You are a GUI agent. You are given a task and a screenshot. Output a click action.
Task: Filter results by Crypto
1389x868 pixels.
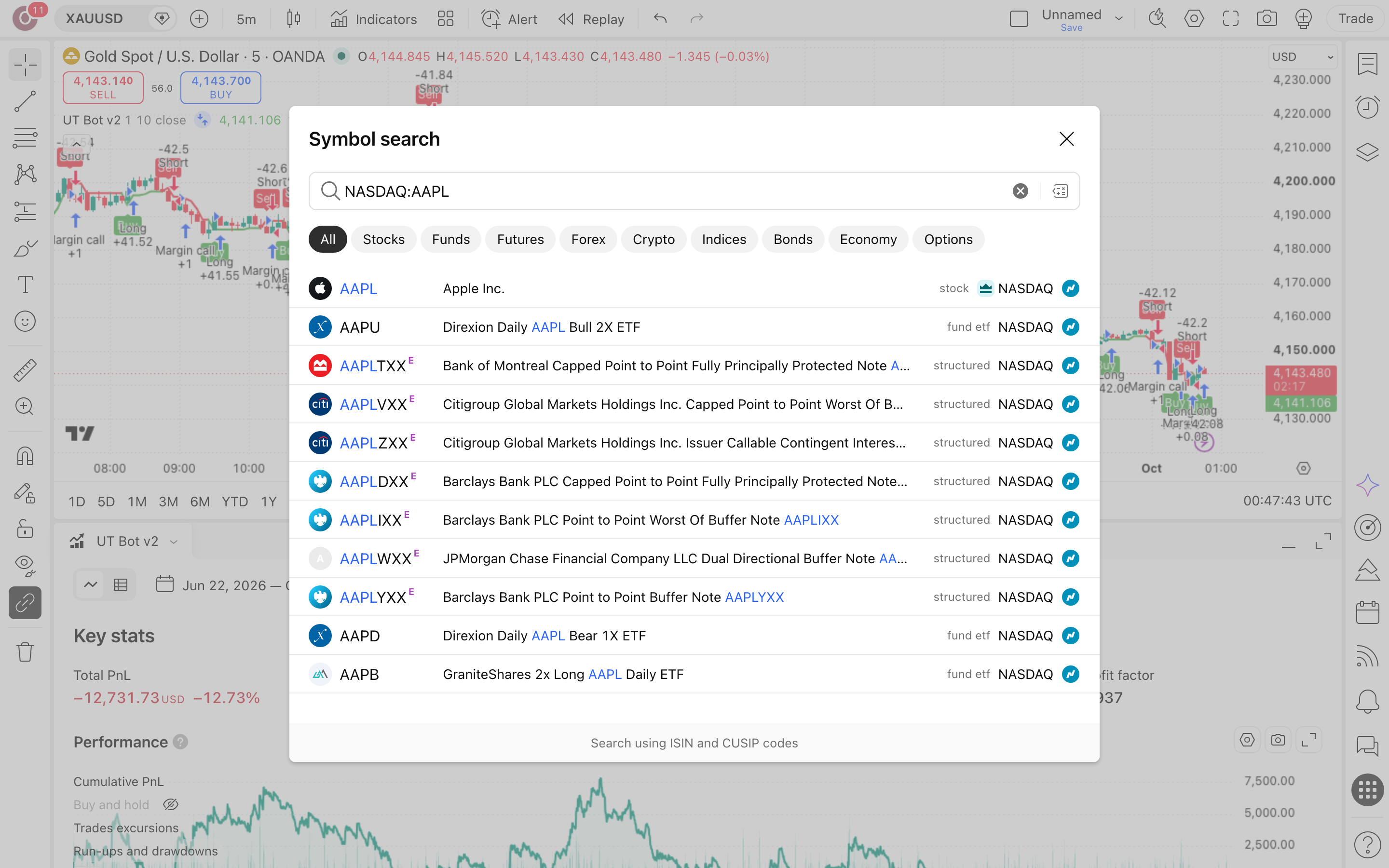(x=653, y=239)
